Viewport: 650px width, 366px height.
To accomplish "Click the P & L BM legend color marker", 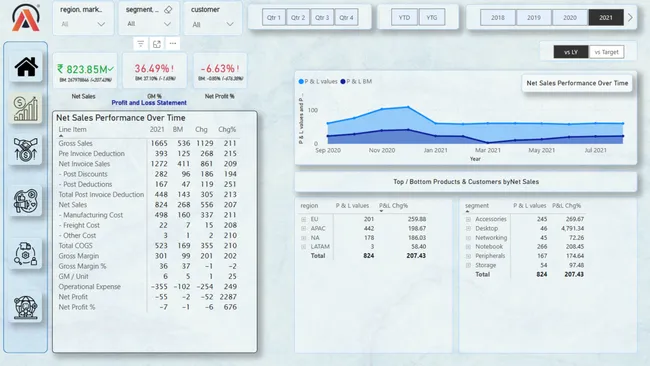I will point(343,82).
